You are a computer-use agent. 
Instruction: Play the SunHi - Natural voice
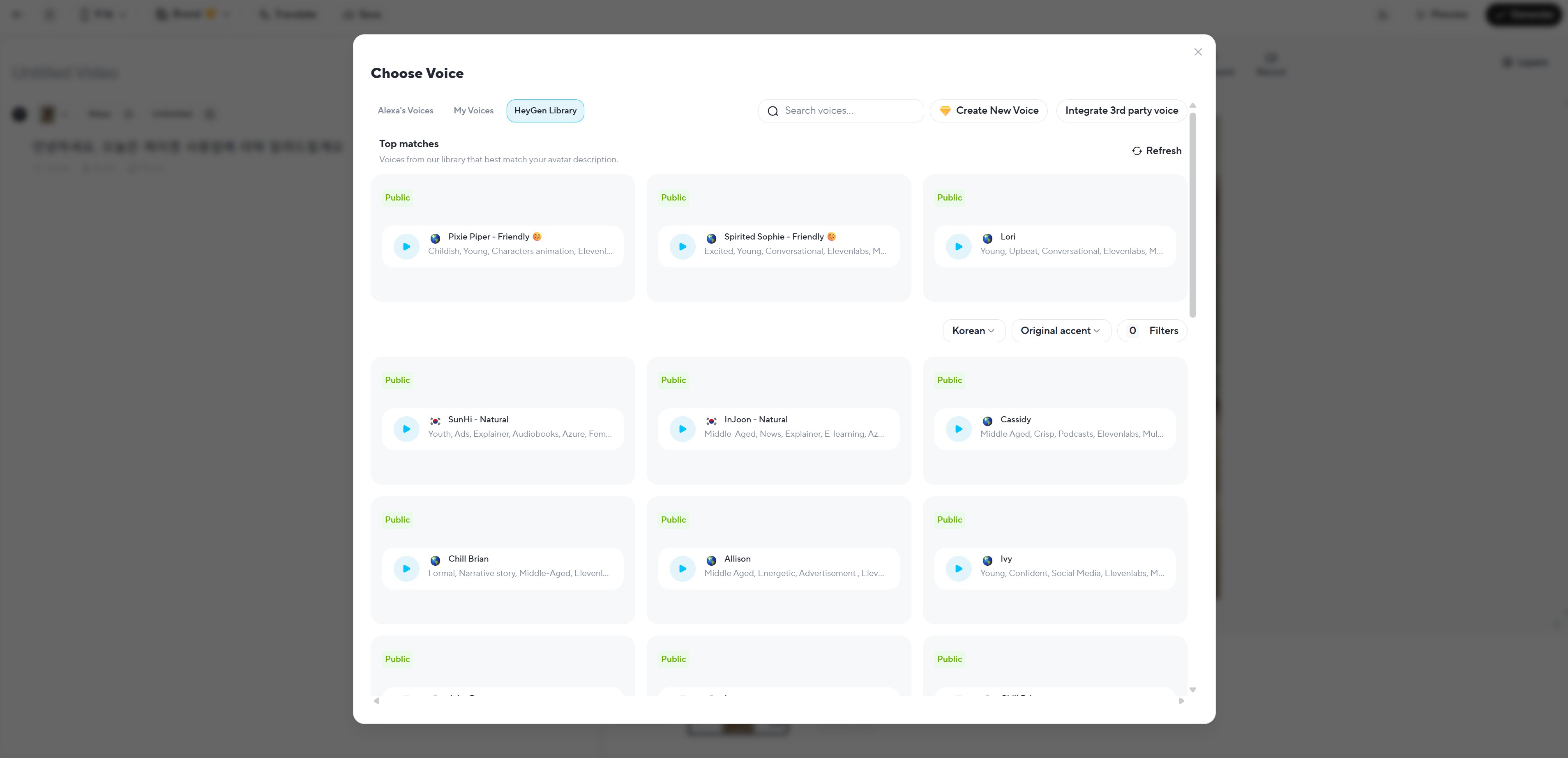406,429
